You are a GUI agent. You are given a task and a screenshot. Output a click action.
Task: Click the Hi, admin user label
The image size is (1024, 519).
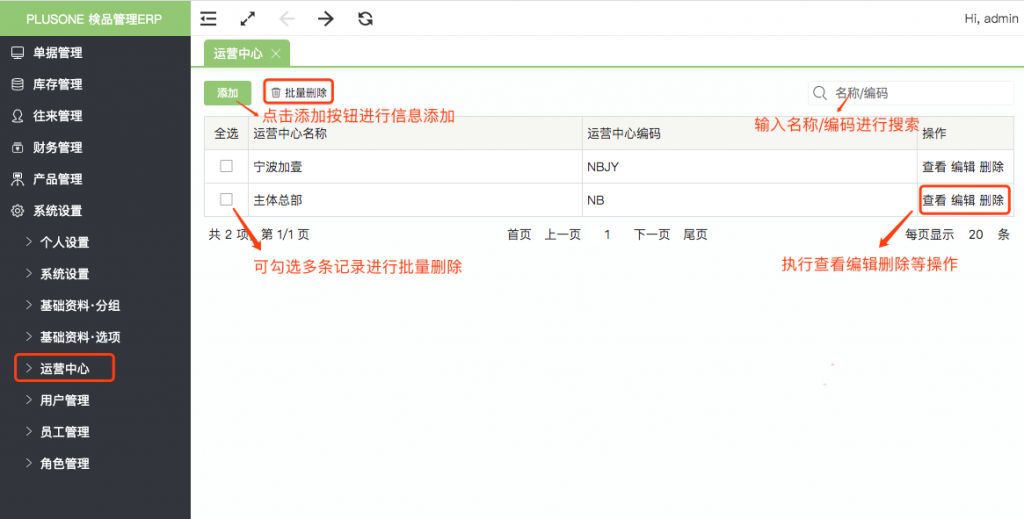(991, 18)
